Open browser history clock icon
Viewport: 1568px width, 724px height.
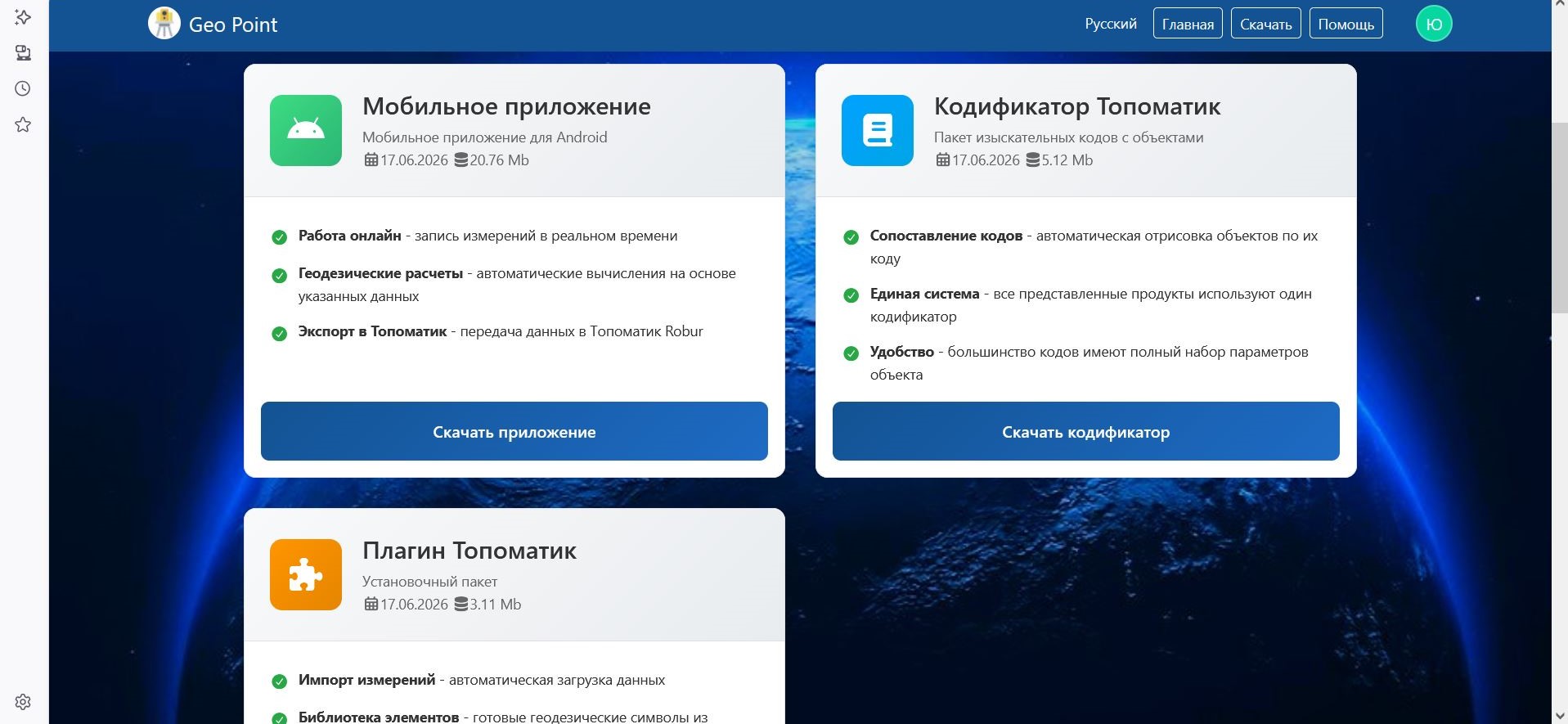coord(23,88)
